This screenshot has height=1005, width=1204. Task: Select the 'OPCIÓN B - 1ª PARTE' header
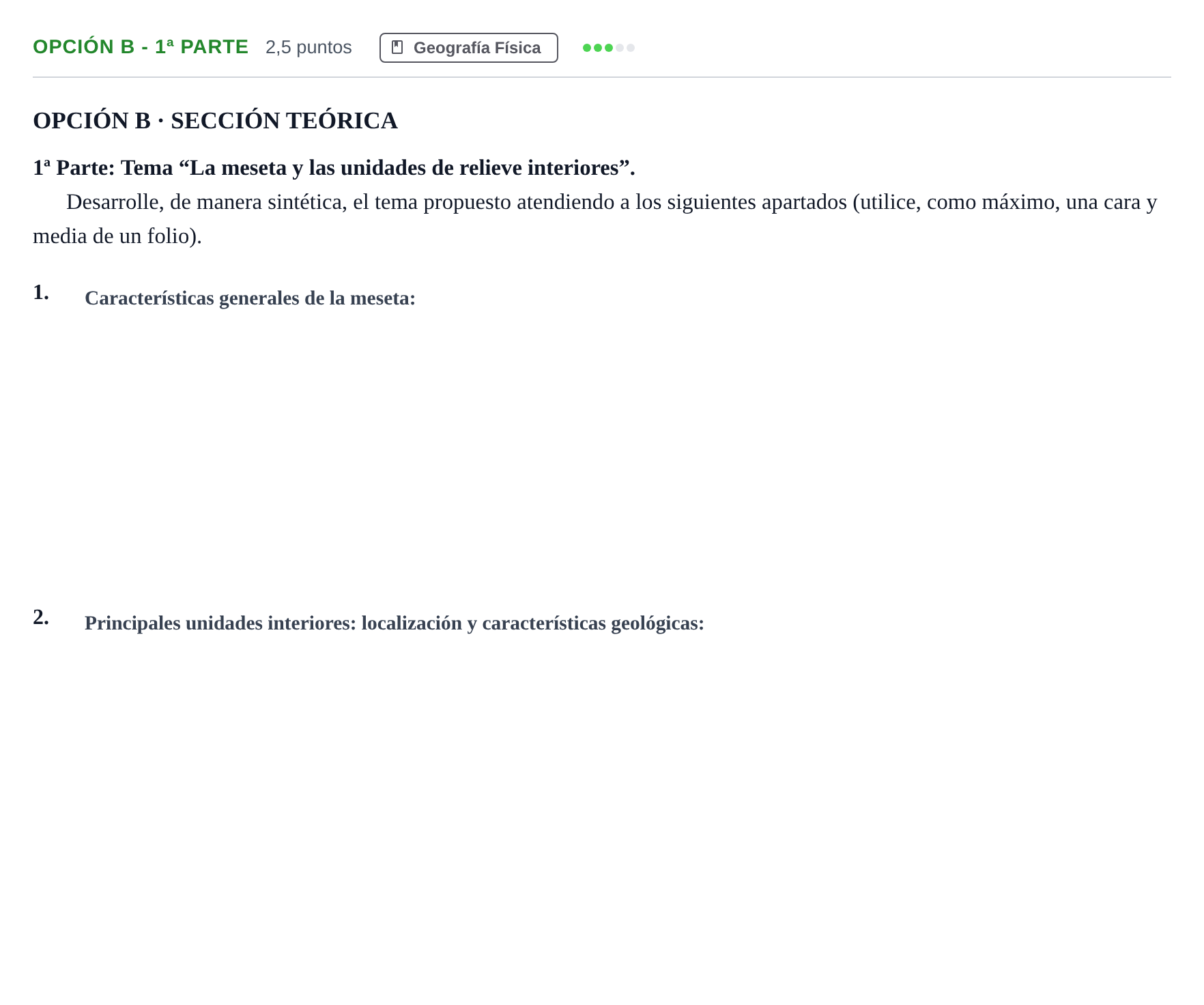click(141, 47)
